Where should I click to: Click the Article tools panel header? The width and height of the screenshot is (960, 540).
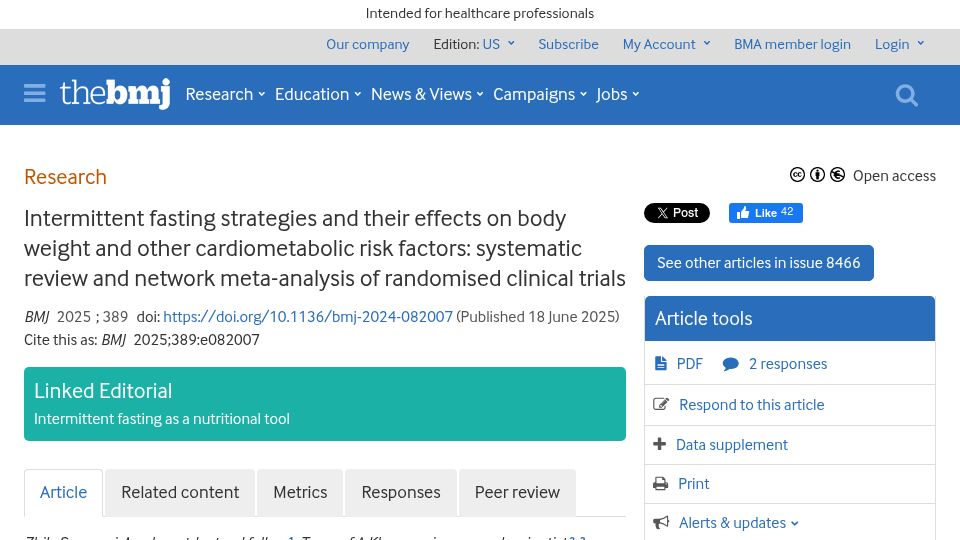coord(790,318)
